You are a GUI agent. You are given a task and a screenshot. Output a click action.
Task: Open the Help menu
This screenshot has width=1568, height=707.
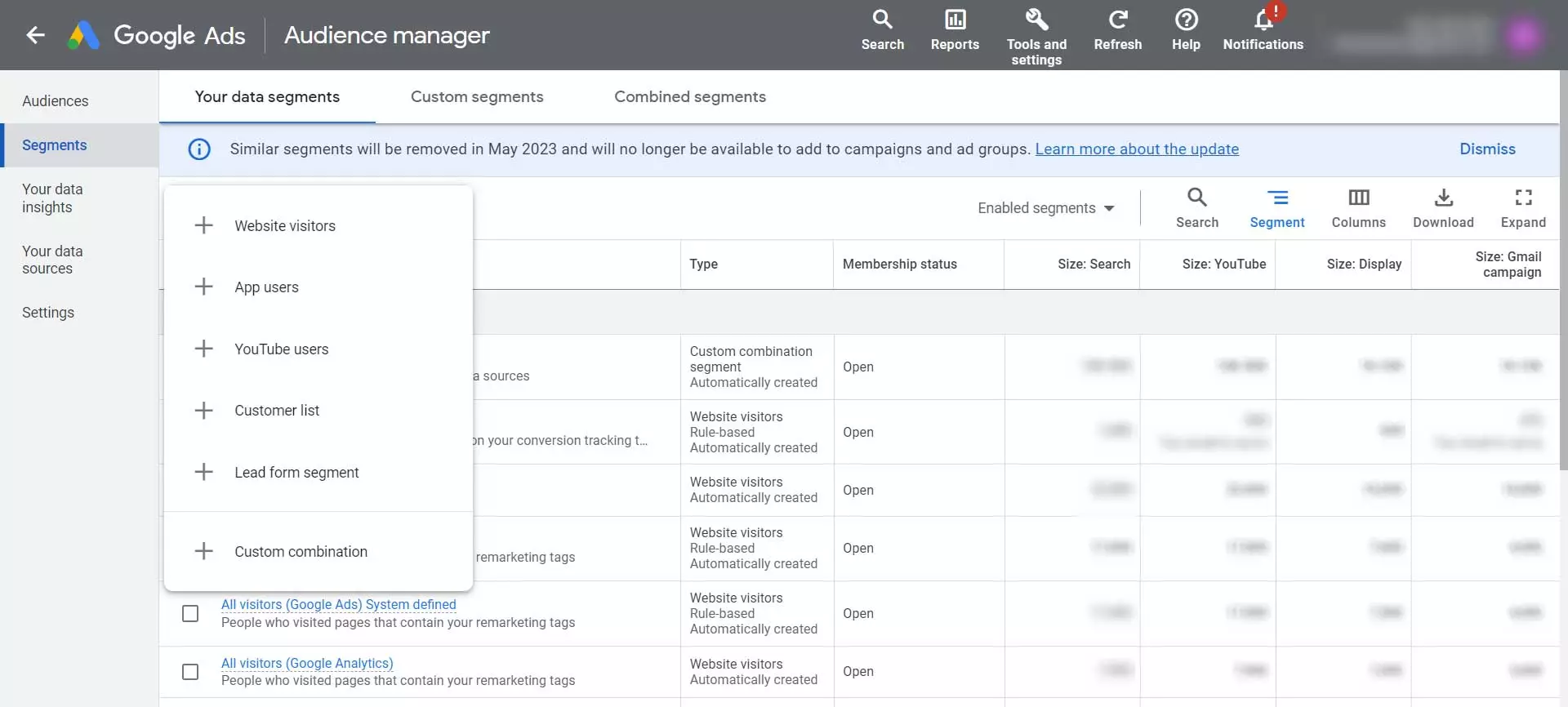(x=1186, y=30)
